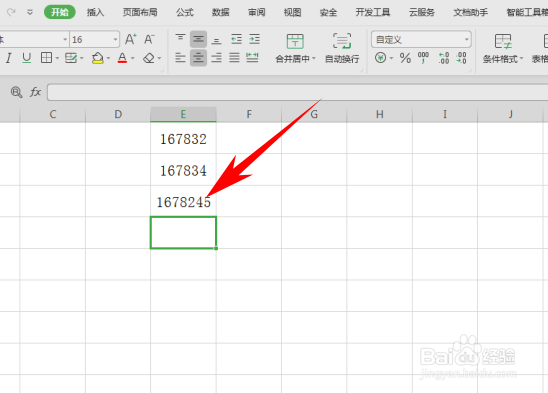Expand the eraser clear dropdown arrow
This screenshot has width=548, height=393.
[159, 58]
